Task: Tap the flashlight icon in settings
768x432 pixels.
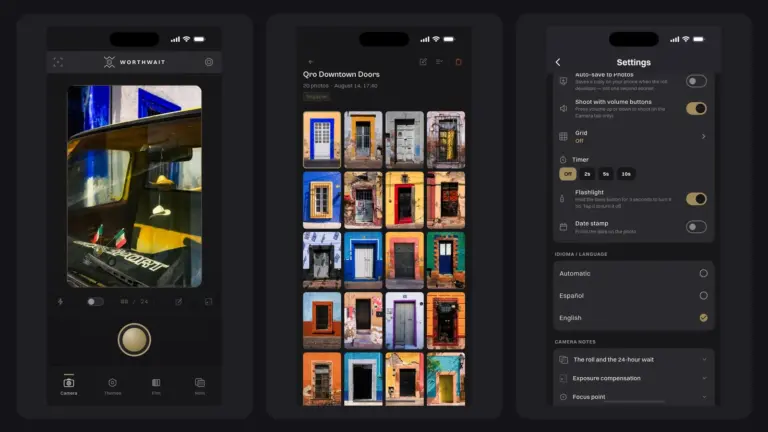Action: pyautogui.click(x=562, y=199)
